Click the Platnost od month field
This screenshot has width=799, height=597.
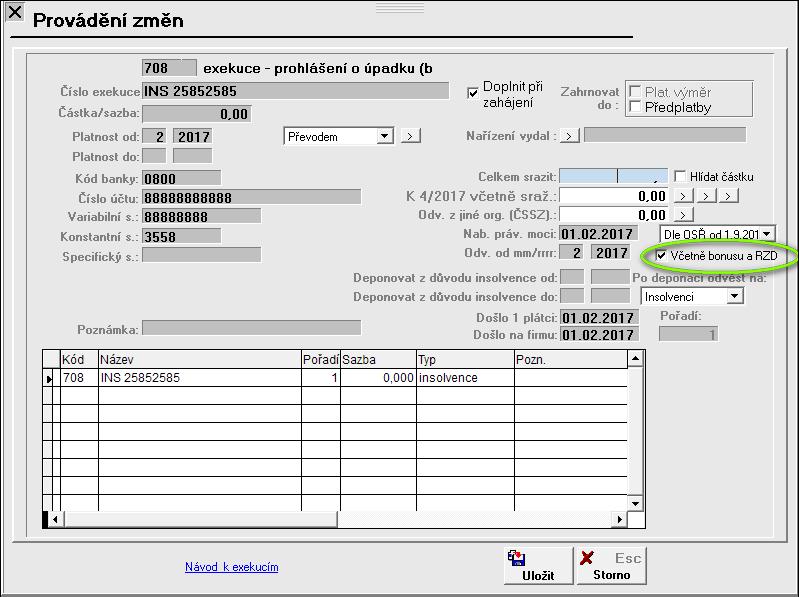154,137
